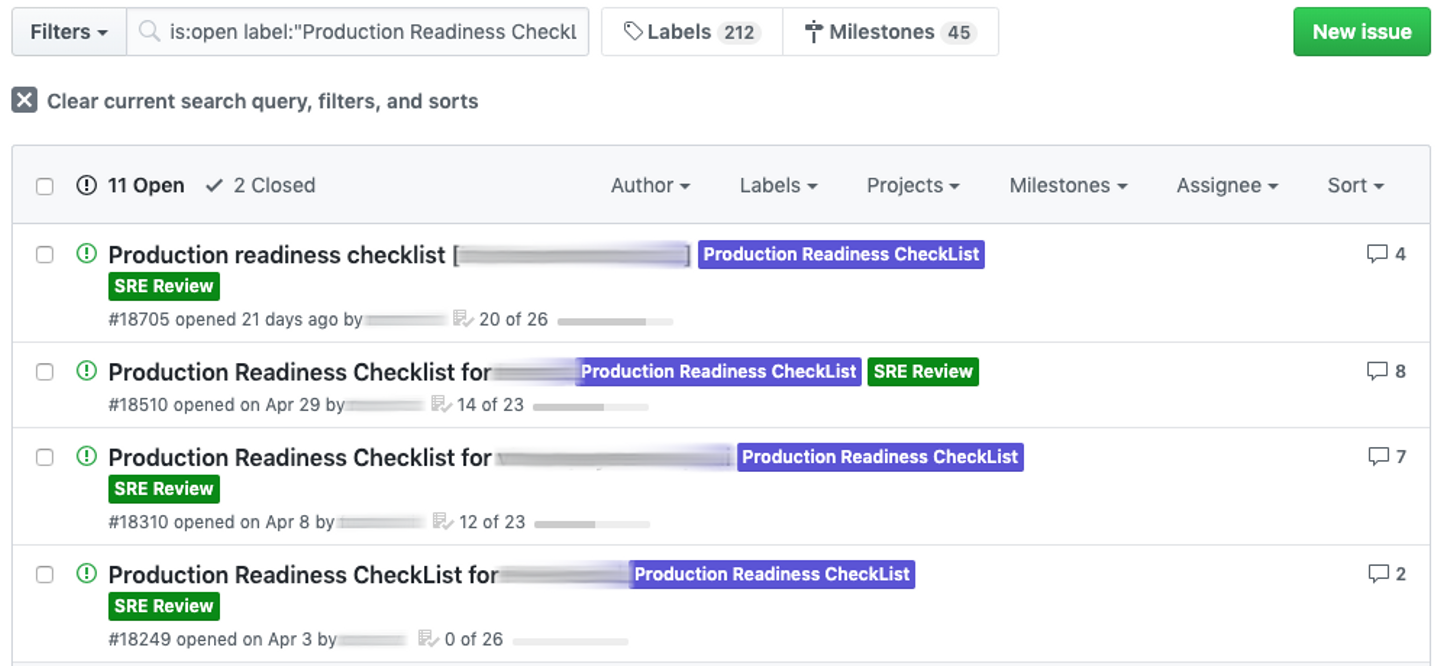The image size is (1440, 666).
Task: Click the progress bar on issue #18510
Action: 590,407
